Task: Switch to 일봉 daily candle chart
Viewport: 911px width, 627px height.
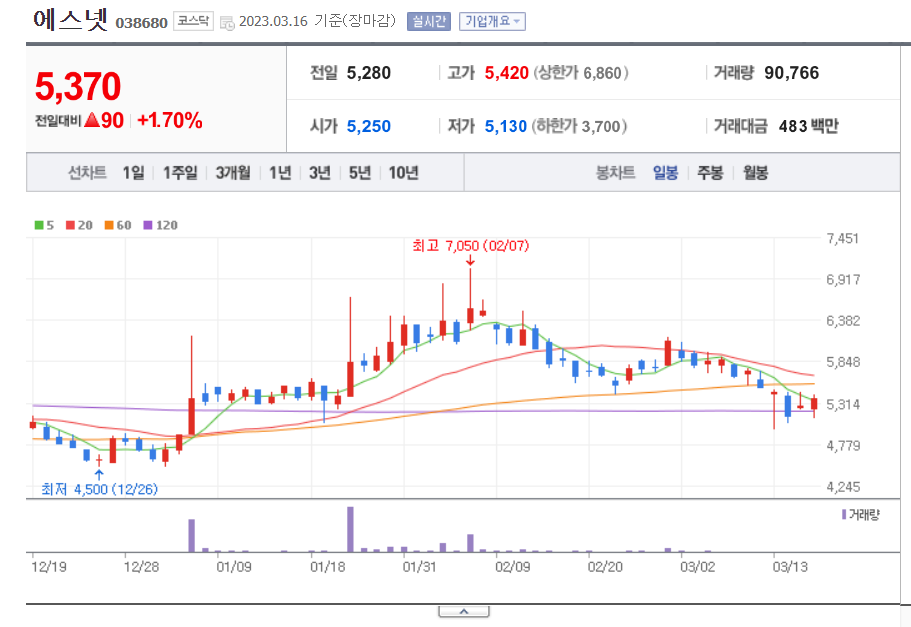Action: 665,173
